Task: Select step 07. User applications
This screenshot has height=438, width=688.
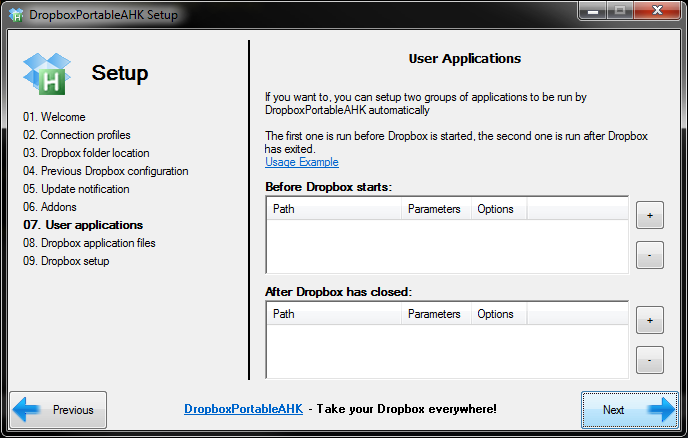Action: pos(83,225)
